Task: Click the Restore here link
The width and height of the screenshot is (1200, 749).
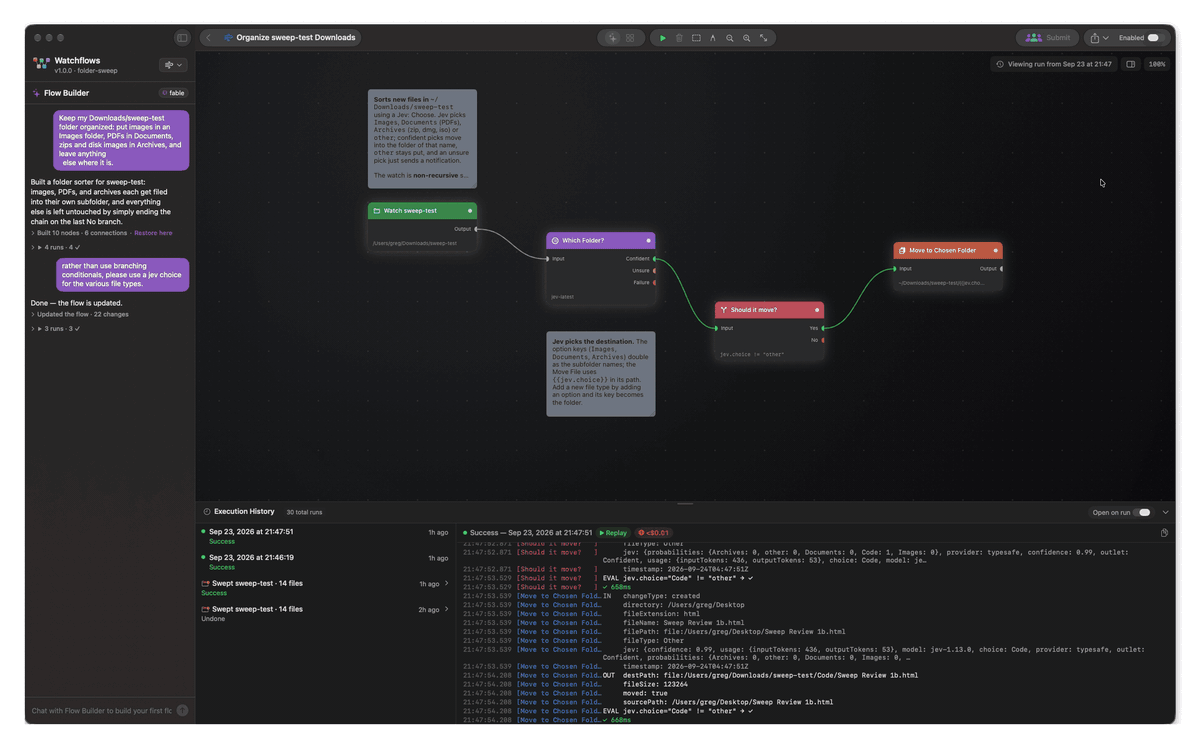Action: click(x=153, y=233)
